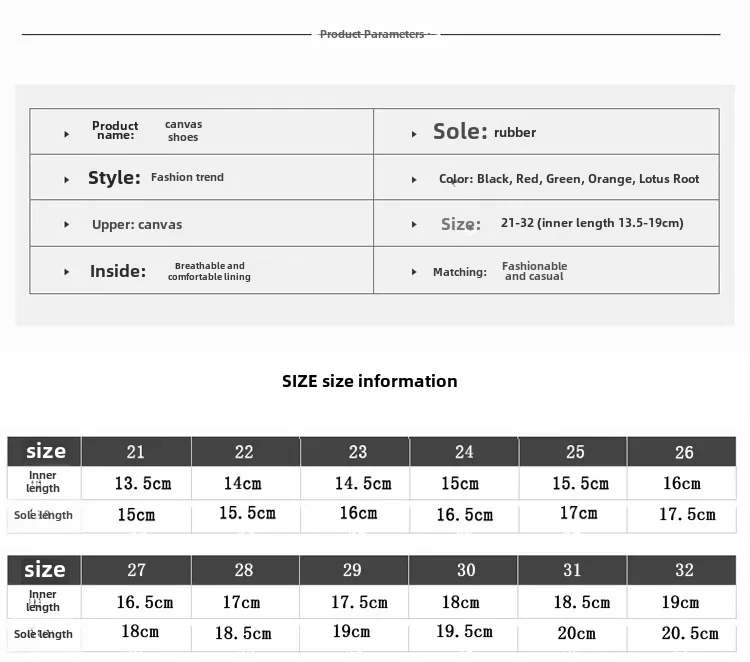Click the triangle bullet next to Style
The height and width of the screenshot is (662, 750).
(67, 180)
